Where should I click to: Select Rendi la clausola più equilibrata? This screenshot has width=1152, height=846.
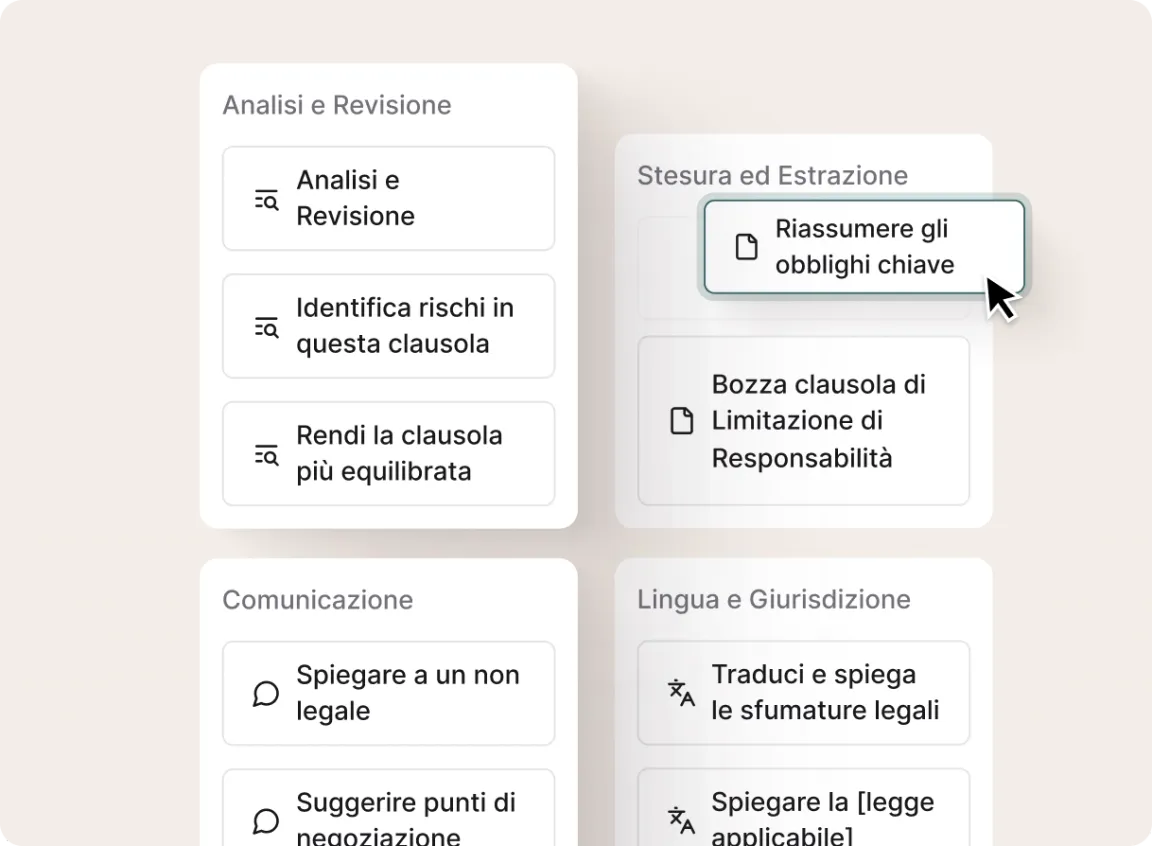coord(388,454)
